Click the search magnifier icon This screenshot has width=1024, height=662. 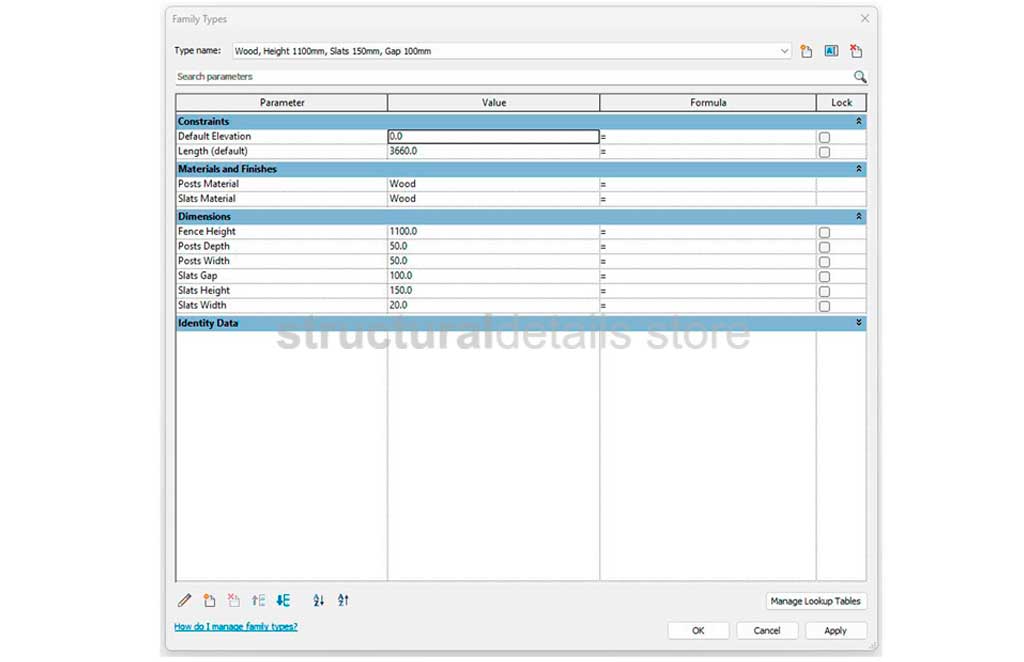tap(859, 77)
